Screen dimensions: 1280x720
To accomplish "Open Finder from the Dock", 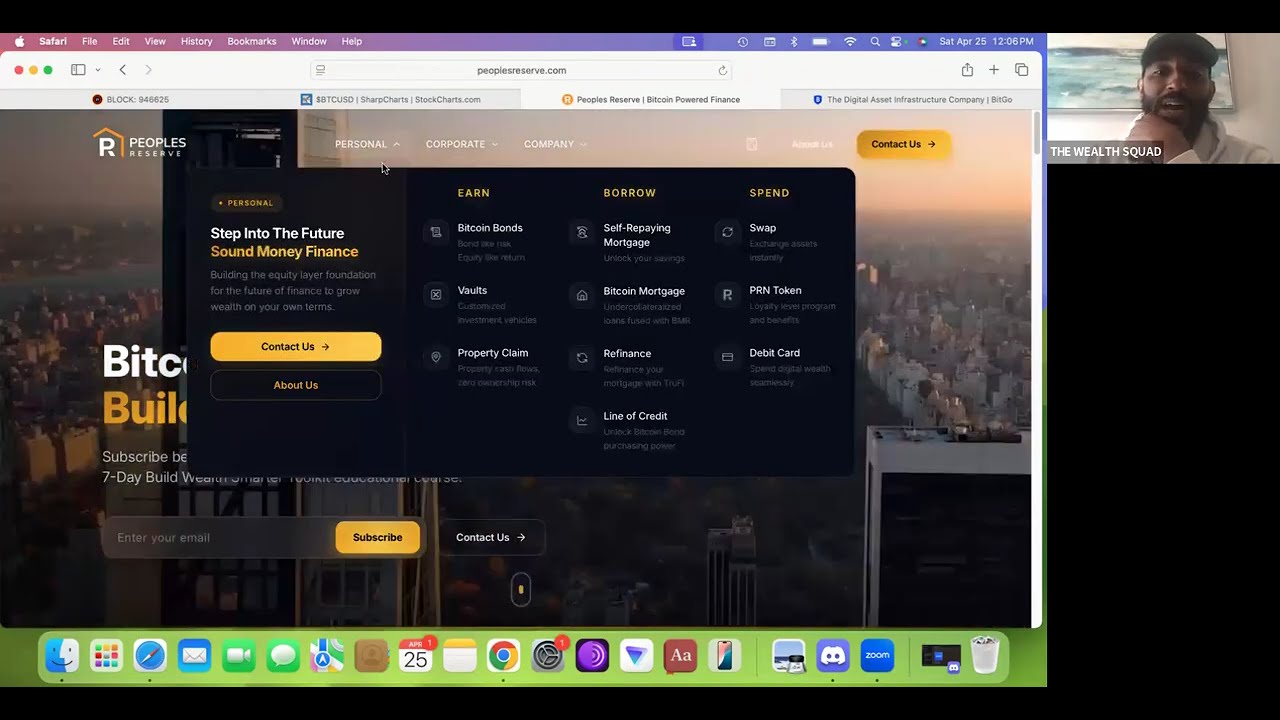I will point(62,656).
